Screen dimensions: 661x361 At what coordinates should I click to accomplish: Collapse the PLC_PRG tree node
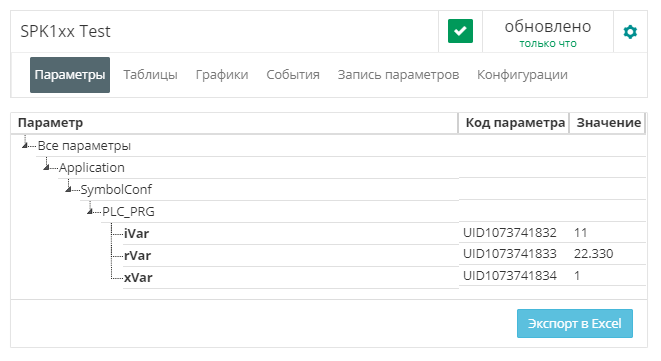90,211
